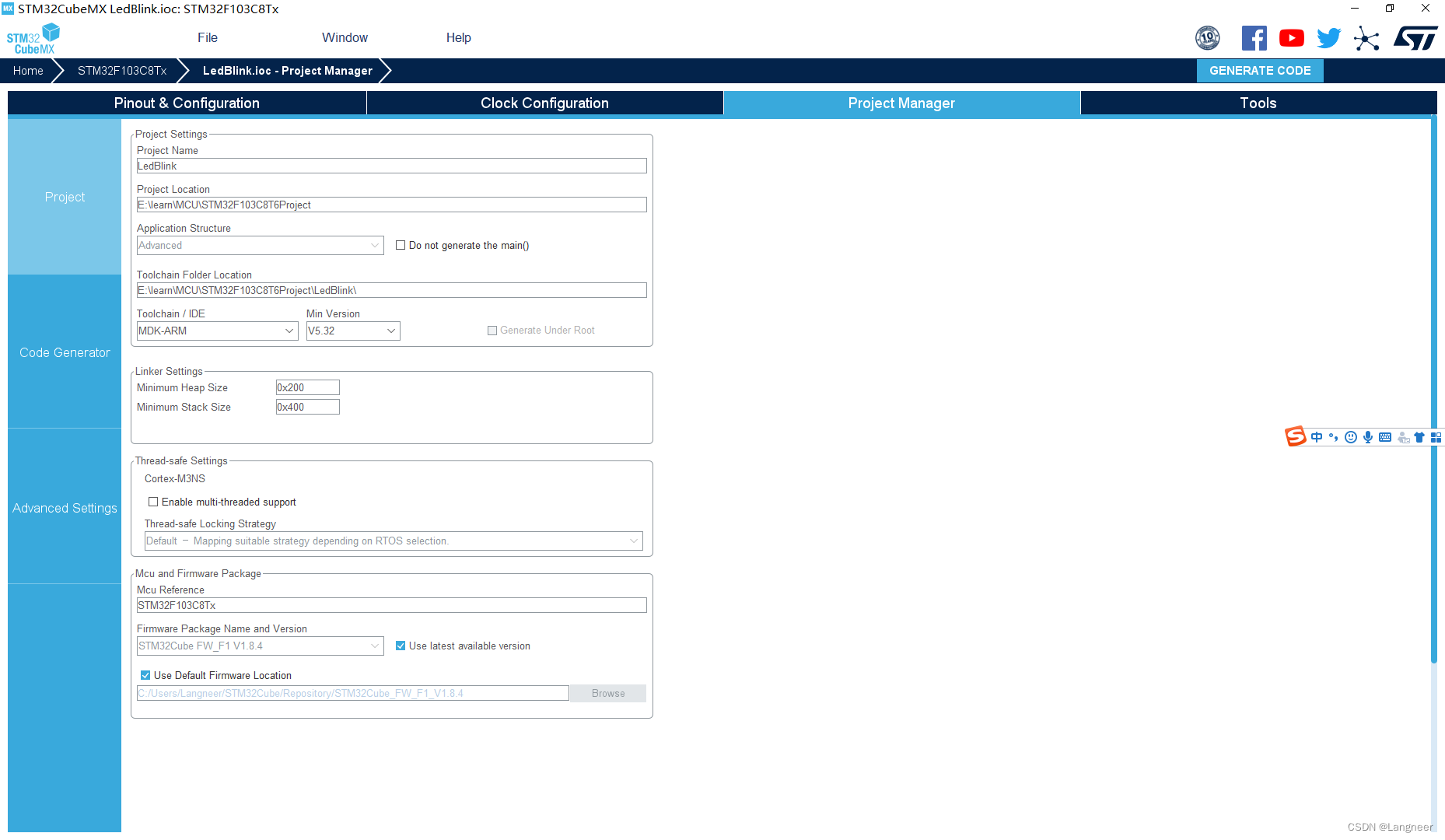Screen dimensions: 1445x840
Task: Click the firmware repository path field
Action: point(353,693)
